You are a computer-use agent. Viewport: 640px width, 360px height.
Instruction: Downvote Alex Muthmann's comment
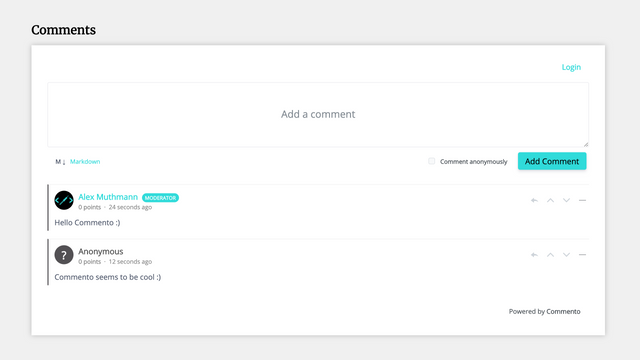point(566,200)
